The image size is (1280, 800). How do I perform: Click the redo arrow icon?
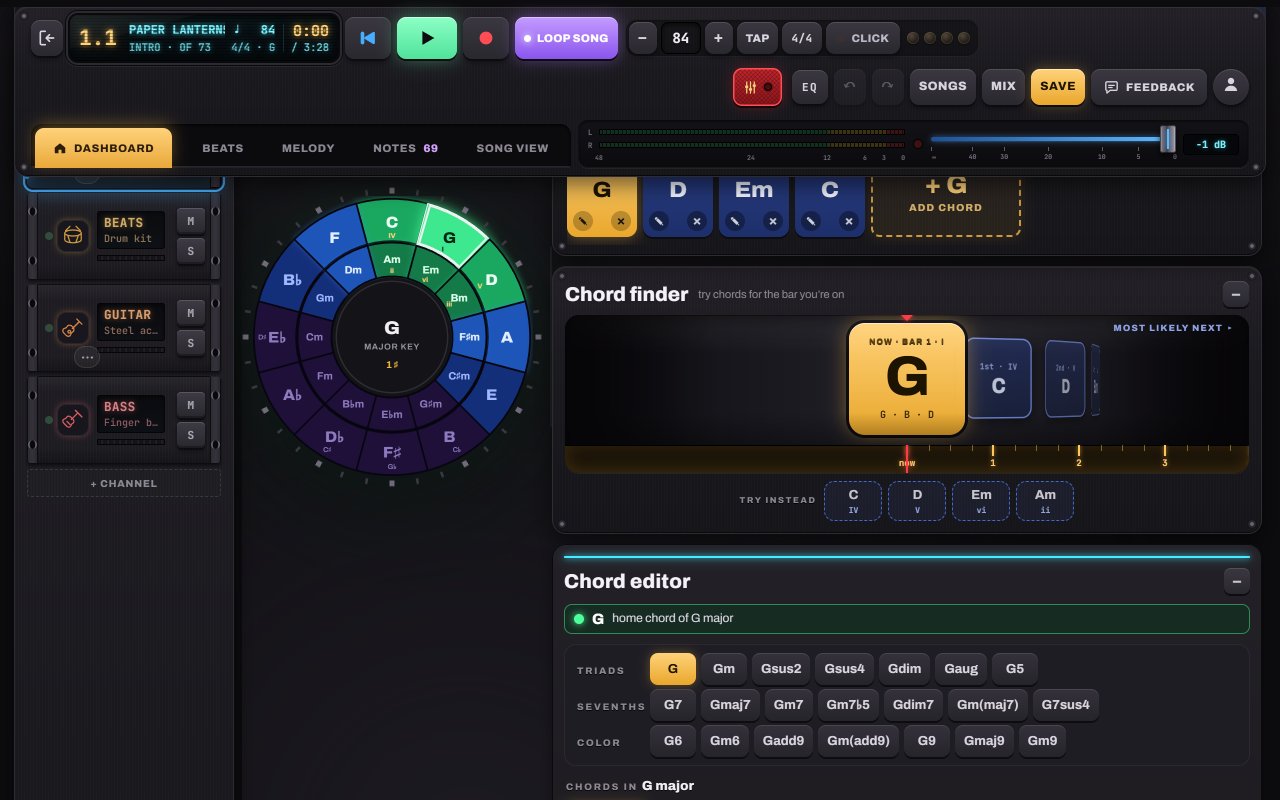pos(888,87)
